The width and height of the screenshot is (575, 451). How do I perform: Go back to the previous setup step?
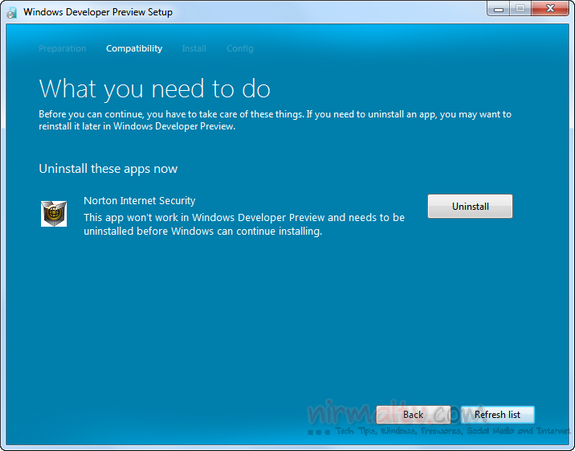(413, 415)
